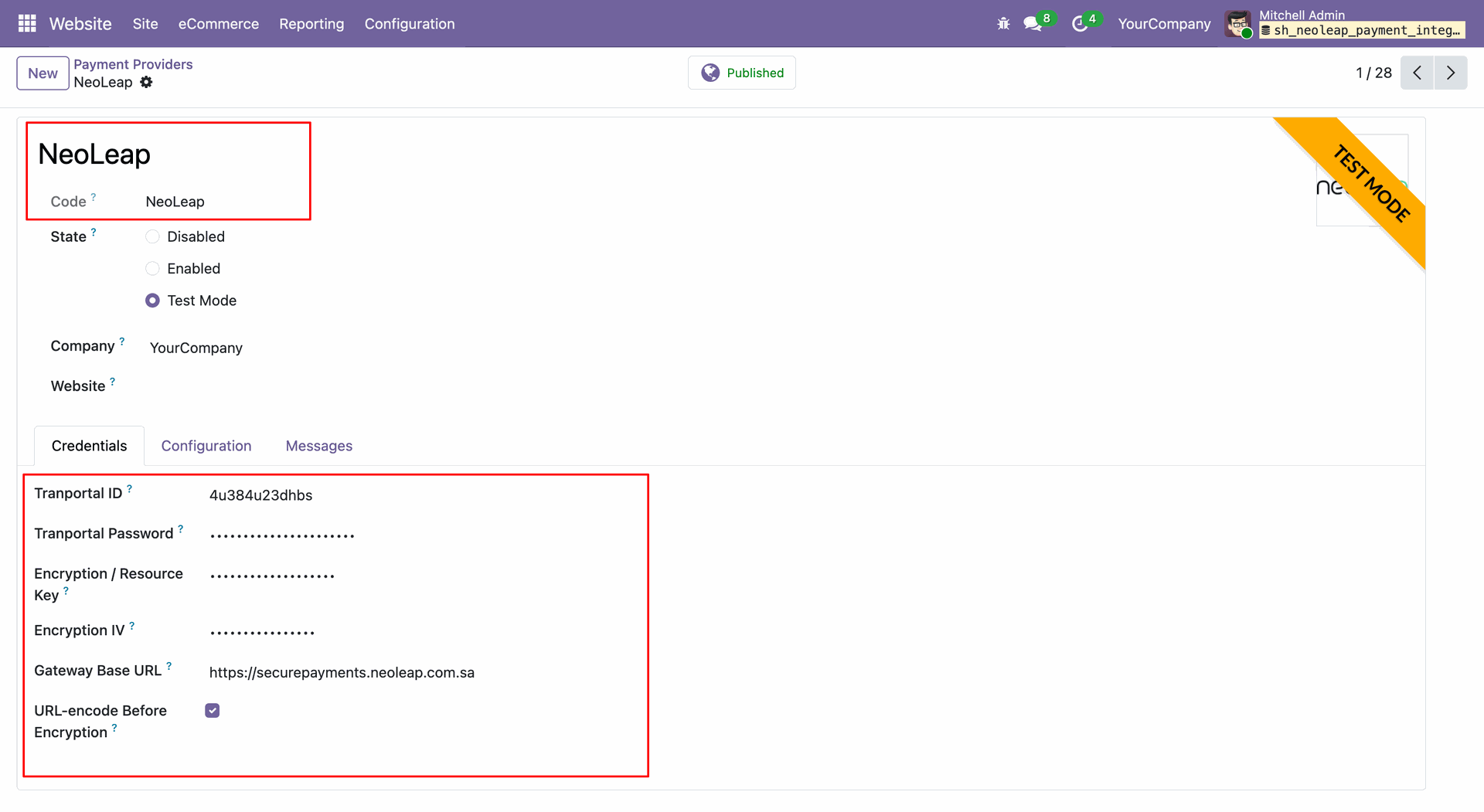
Task: Open the Reporting menu
Action: pyautogui.click(x=311, y=24)
